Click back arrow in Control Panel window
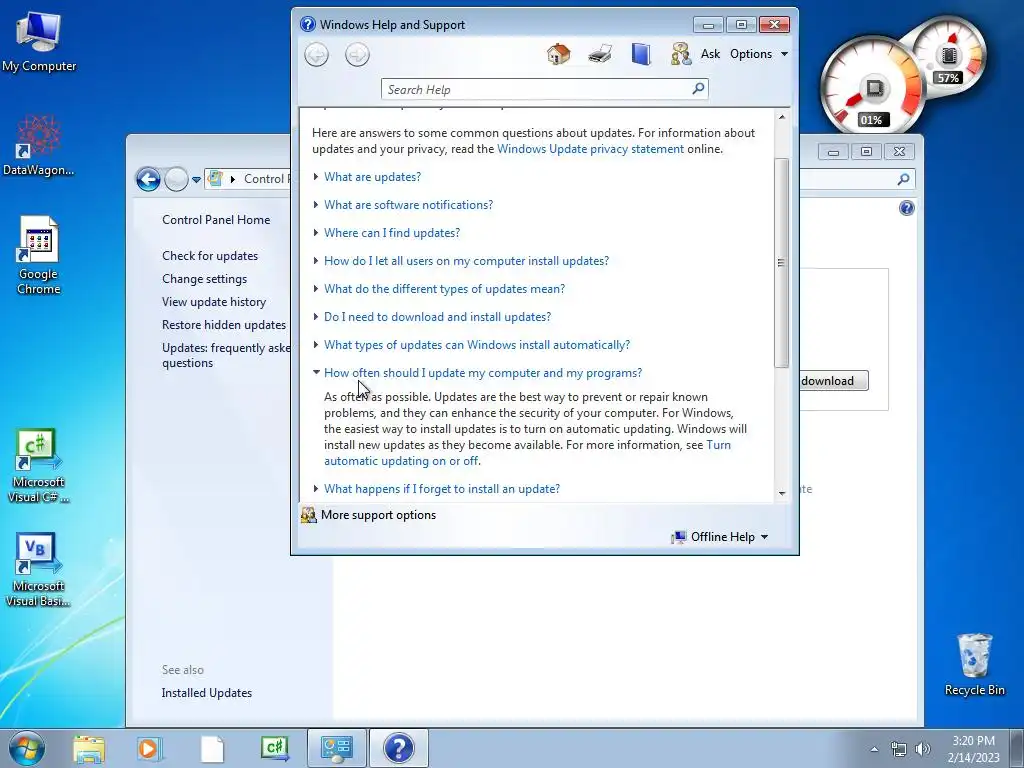This screenshot has width=1024, height=768. (x=148, y=179)
